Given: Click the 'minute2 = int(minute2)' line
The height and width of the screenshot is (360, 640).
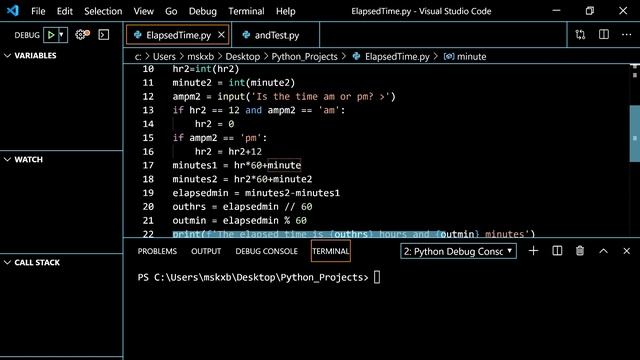Looking at the screenshot, I should pos(233,83).
